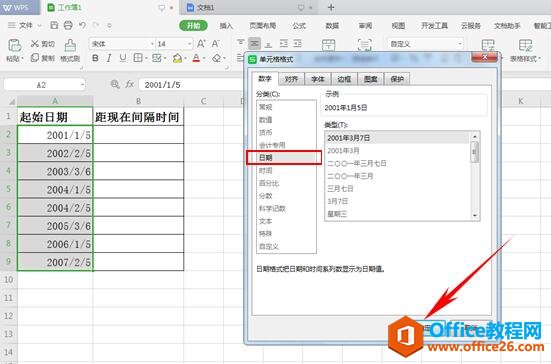The image size is (551, 364).
Task: Click the Paste clipboard icon
Action: click(x=14, y=45)
